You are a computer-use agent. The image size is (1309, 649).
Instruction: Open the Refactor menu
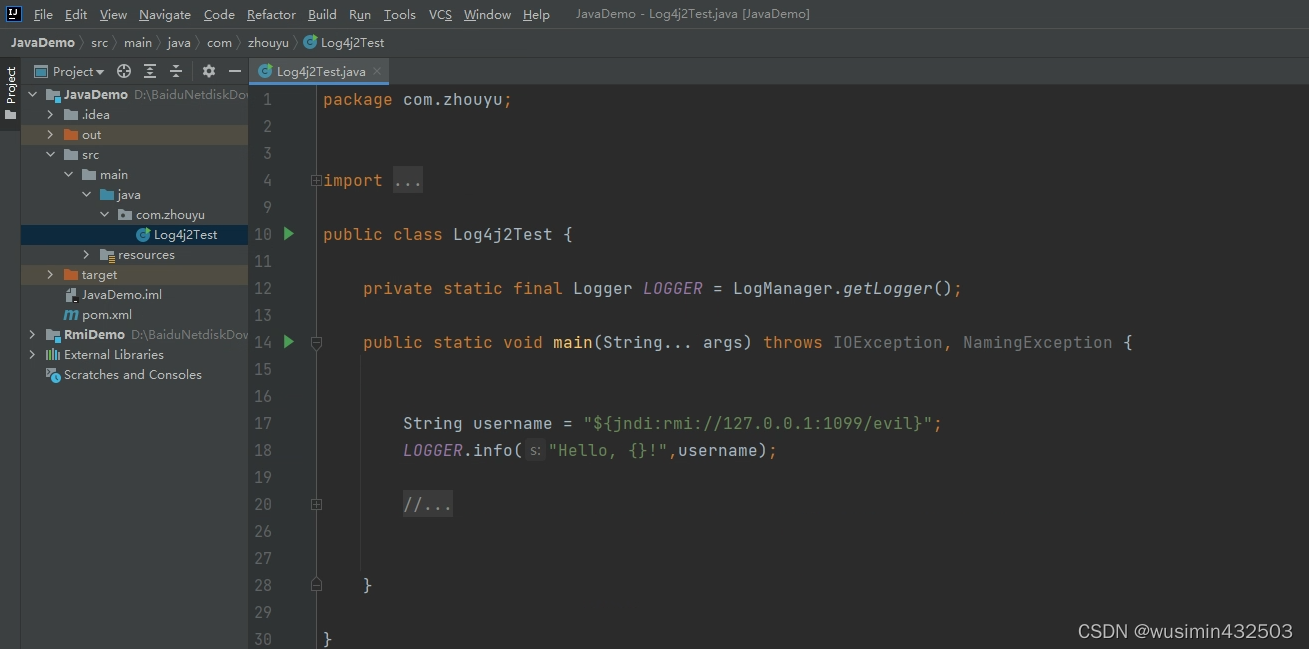(271, 15)
